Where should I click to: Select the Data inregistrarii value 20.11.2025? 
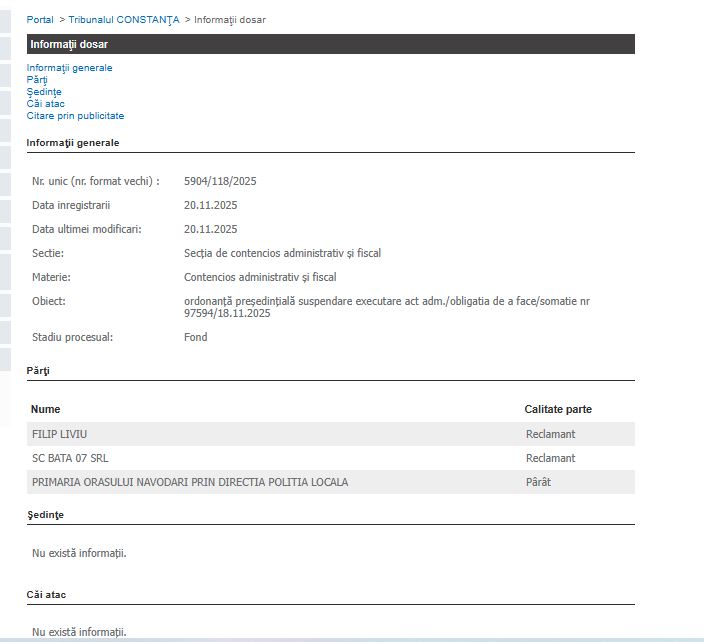point(210,205)
